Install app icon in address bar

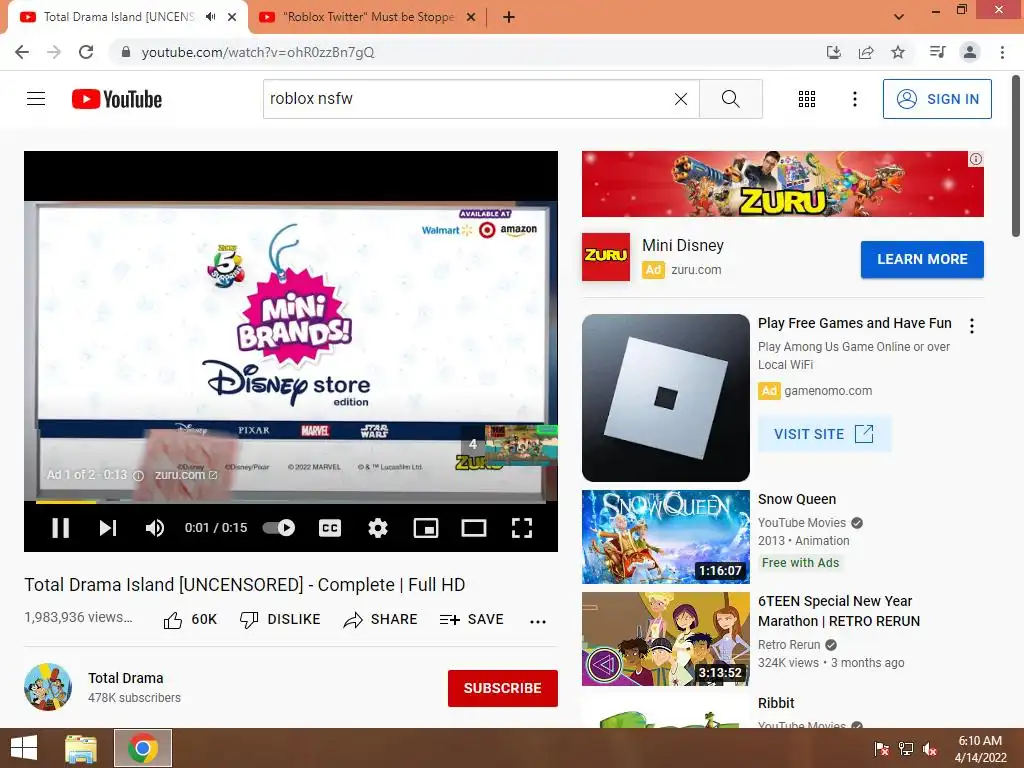coord(833,52)
